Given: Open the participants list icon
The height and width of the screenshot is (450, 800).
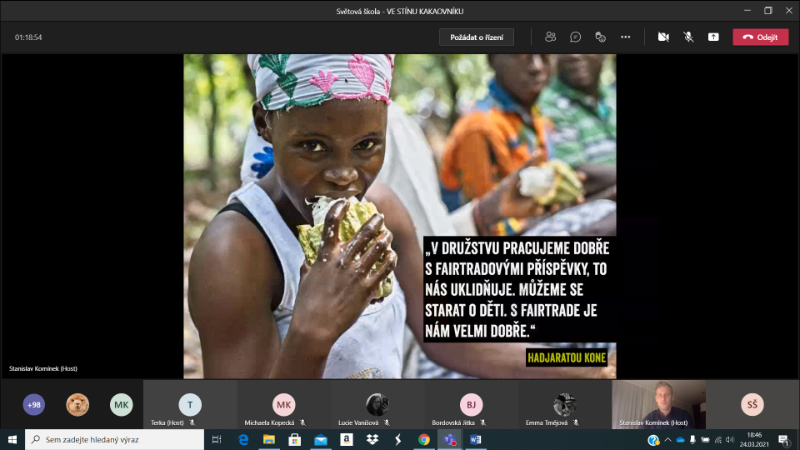Looking at the screenshot, I should 550,37.
